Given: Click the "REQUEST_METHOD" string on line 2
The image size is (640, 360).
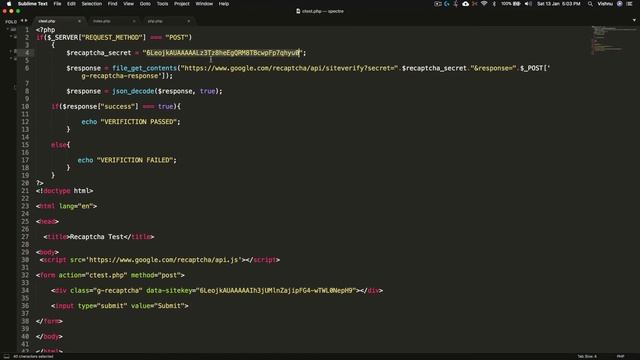Looking at the screenshot, I should pos(112,37).
